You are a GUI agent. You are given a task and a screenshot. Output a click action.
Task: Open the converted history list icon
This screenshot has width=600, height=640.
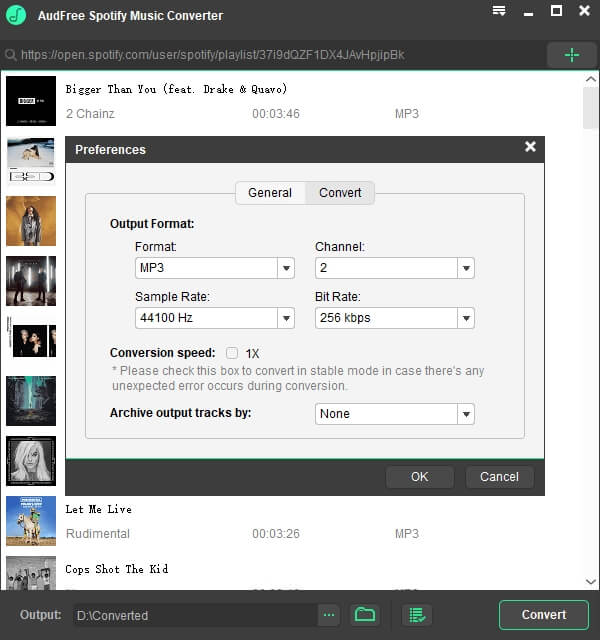(x=416, y=615)
